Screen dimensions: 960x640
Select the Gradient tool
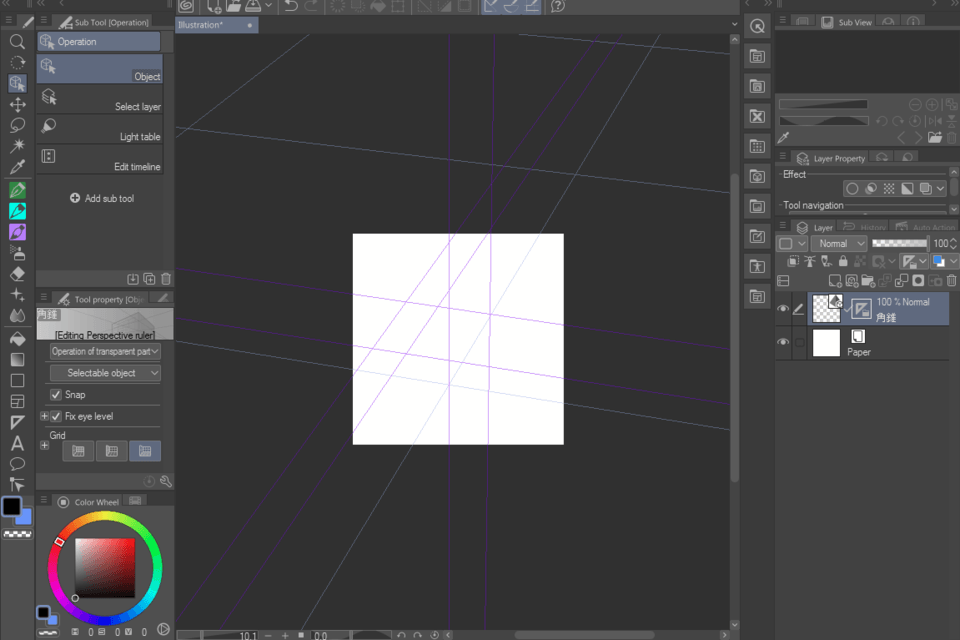17,360
